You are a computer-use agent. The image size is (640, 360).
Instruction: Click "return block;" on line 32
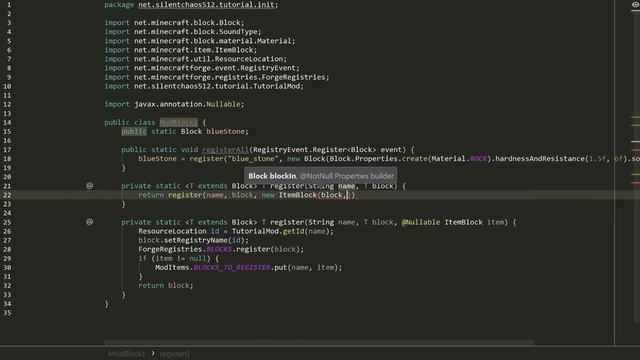pyautogui.click(x=166, y=285)
